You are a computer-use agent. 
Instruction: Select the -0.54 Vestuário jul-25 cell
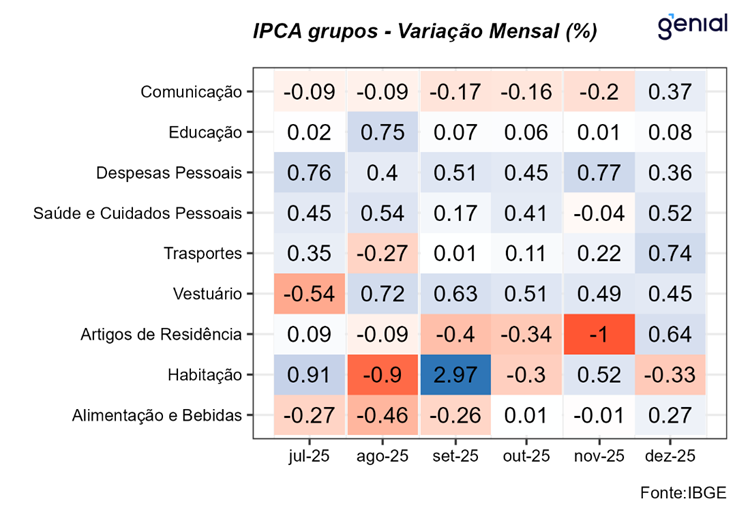click(x=310, y=293)
